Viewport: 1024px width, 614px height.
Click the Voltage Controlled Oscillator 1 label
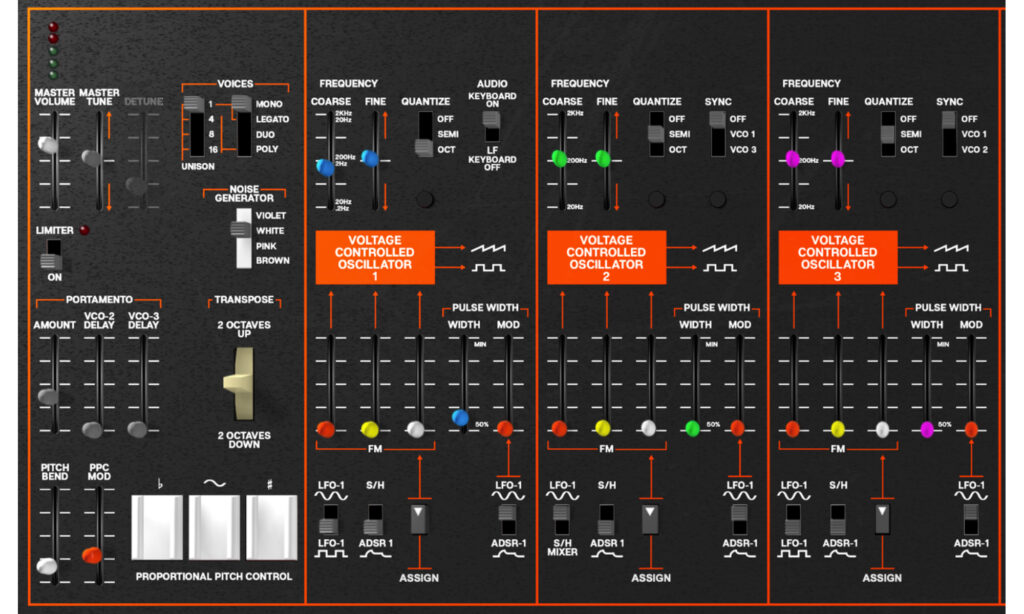pyautogui.click(x=374, y=257)
